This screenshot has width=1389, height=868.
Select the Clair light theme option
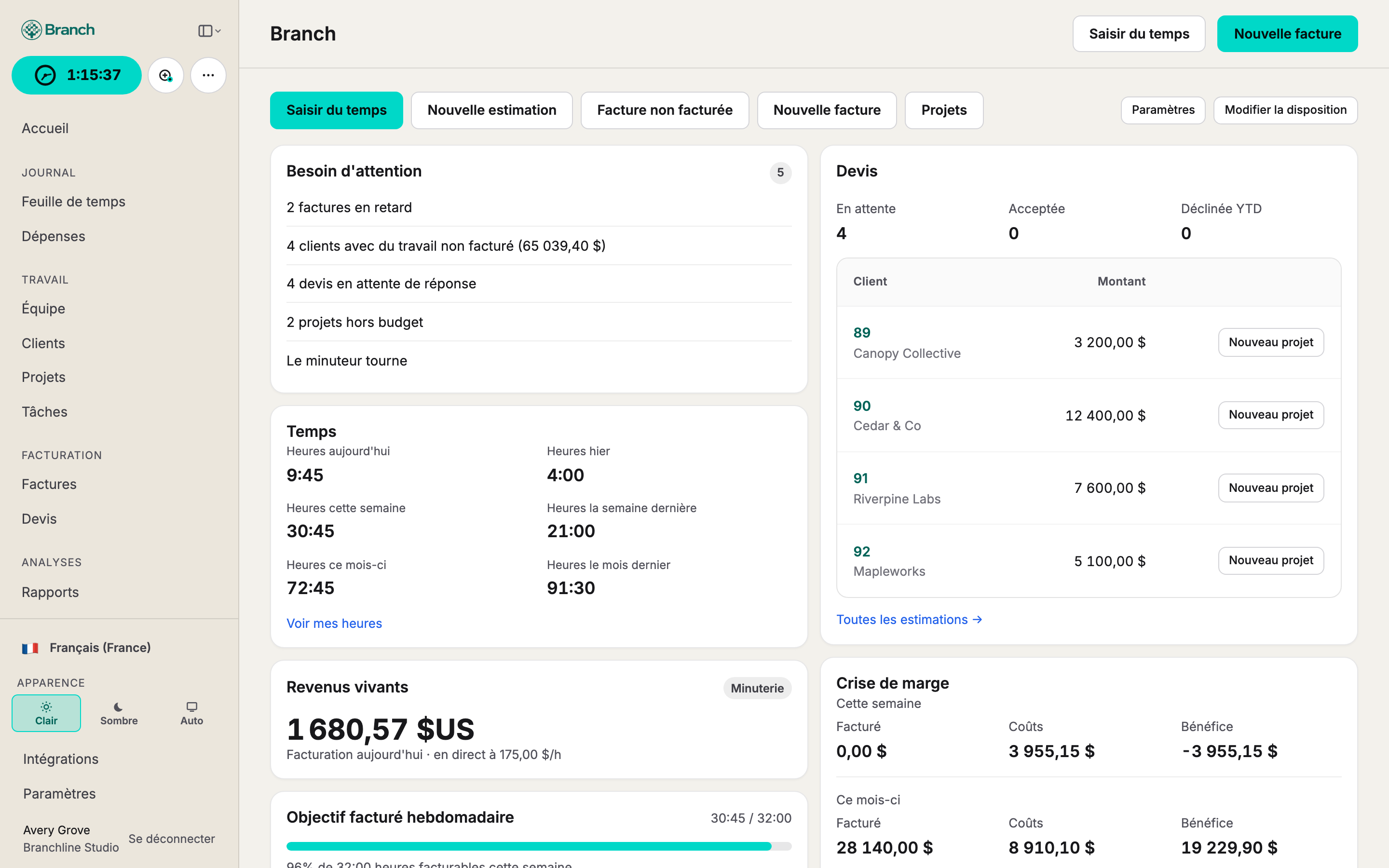[46, 713]
